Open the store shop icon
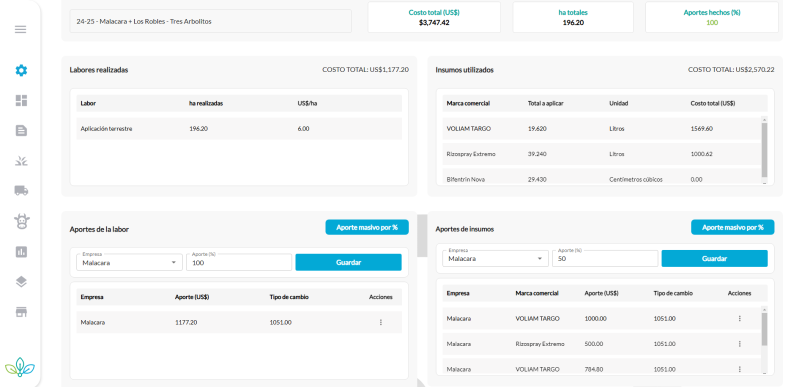 click(21, 312)
